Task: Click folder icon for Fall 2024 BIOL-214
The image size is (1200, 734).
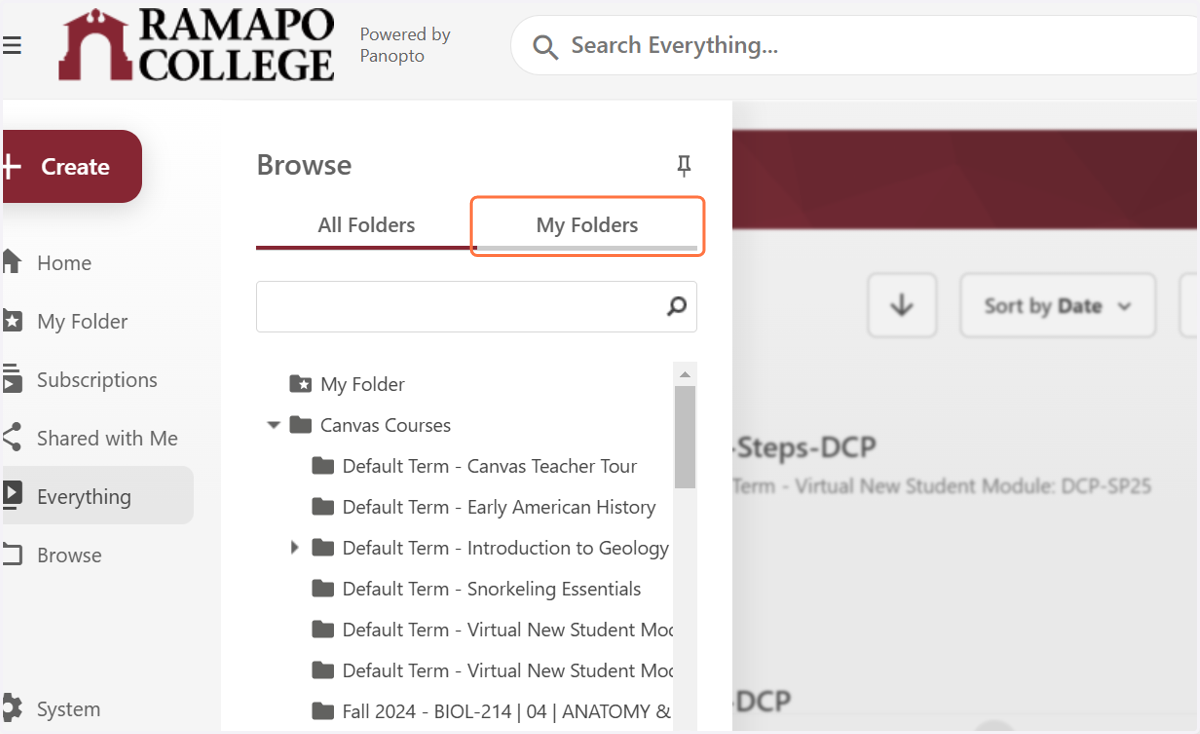Action: click(322, 712)
